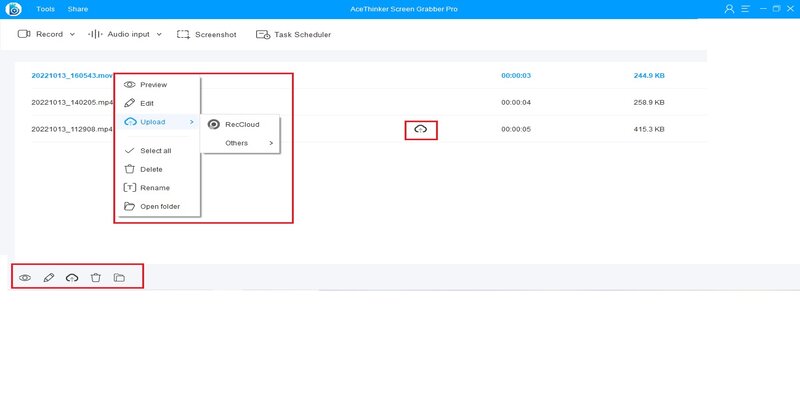Click the preview eye icon in bottom toolbar
This screenshot has height=400, width=800.
(25, 277)
